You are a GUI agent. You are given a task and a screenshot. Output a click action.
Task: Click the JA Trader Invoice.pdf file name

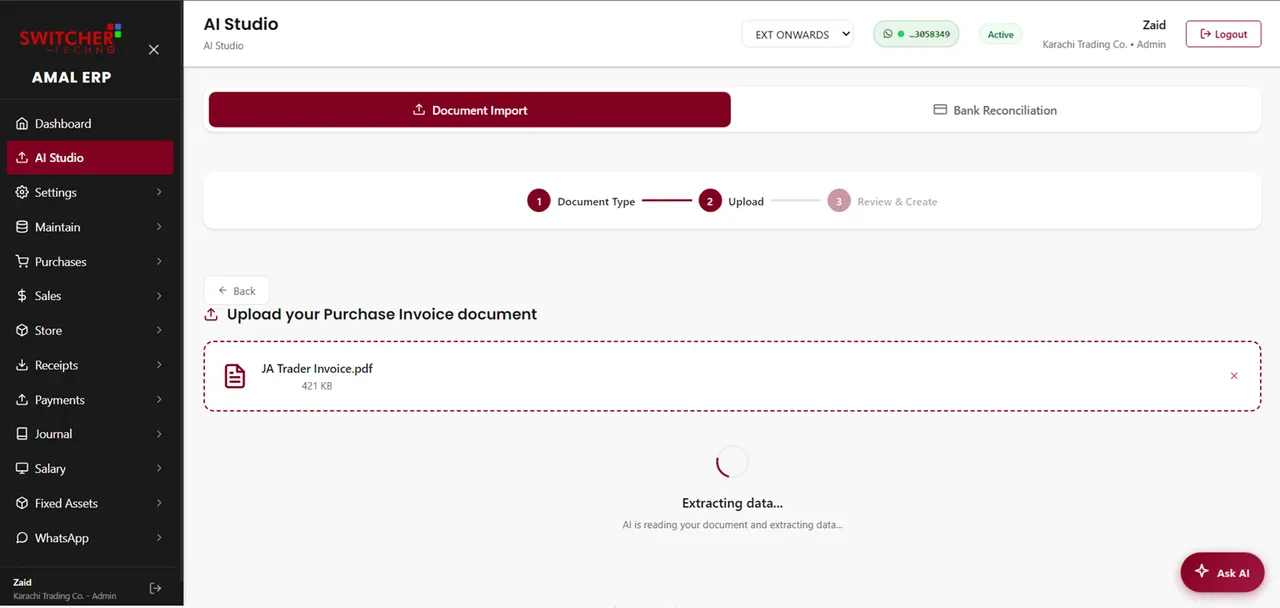[x=317, y=369]
